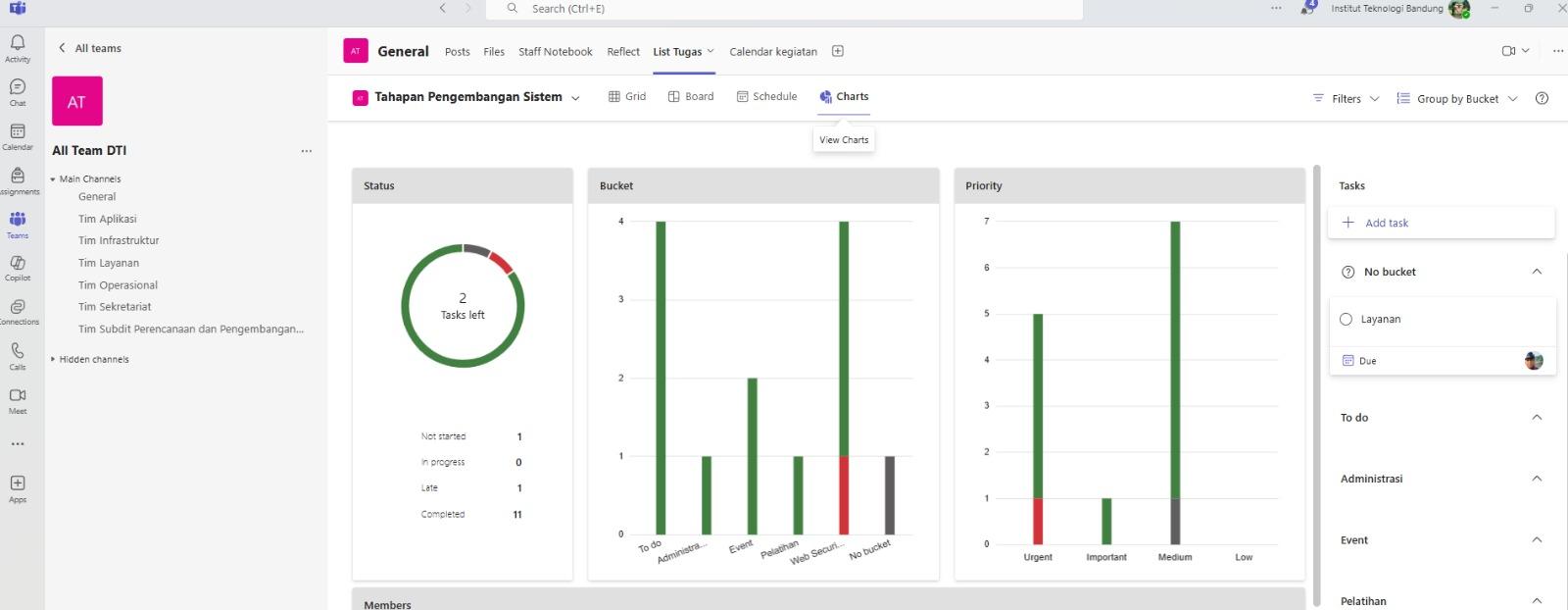Open the Filters dropdown
The image size is (1568, 610).
pos(1346,98)
